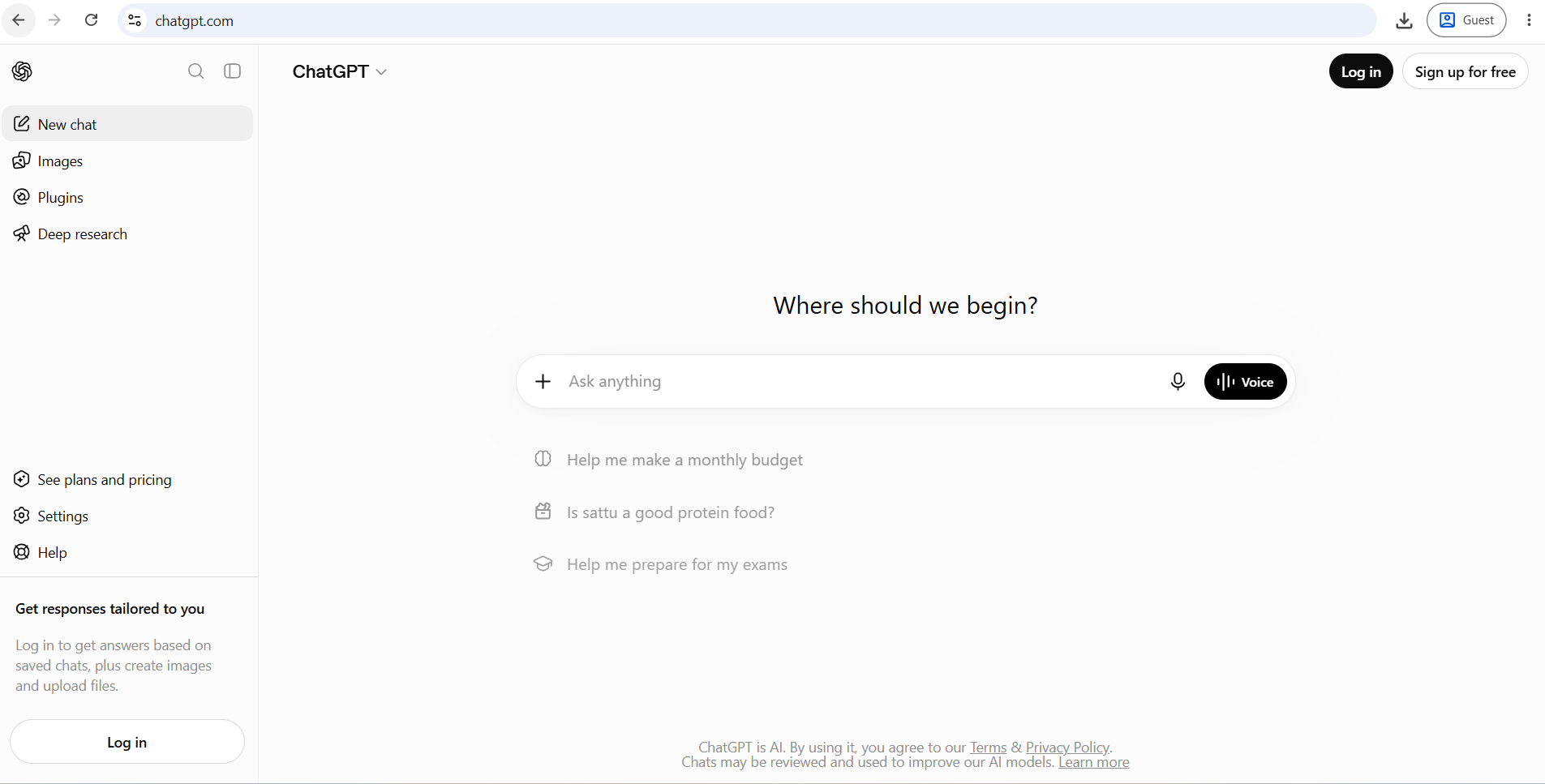
Task: Open Help in the sidebar
Action: point(127,552)
